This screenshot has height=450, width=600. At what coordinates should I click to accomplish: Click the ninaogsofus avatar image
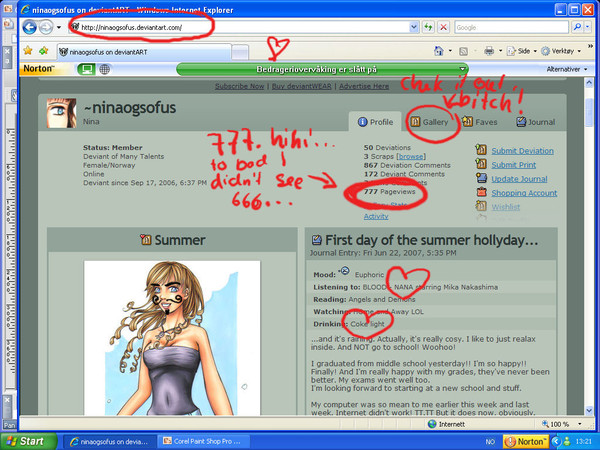[x=62, y=113]
